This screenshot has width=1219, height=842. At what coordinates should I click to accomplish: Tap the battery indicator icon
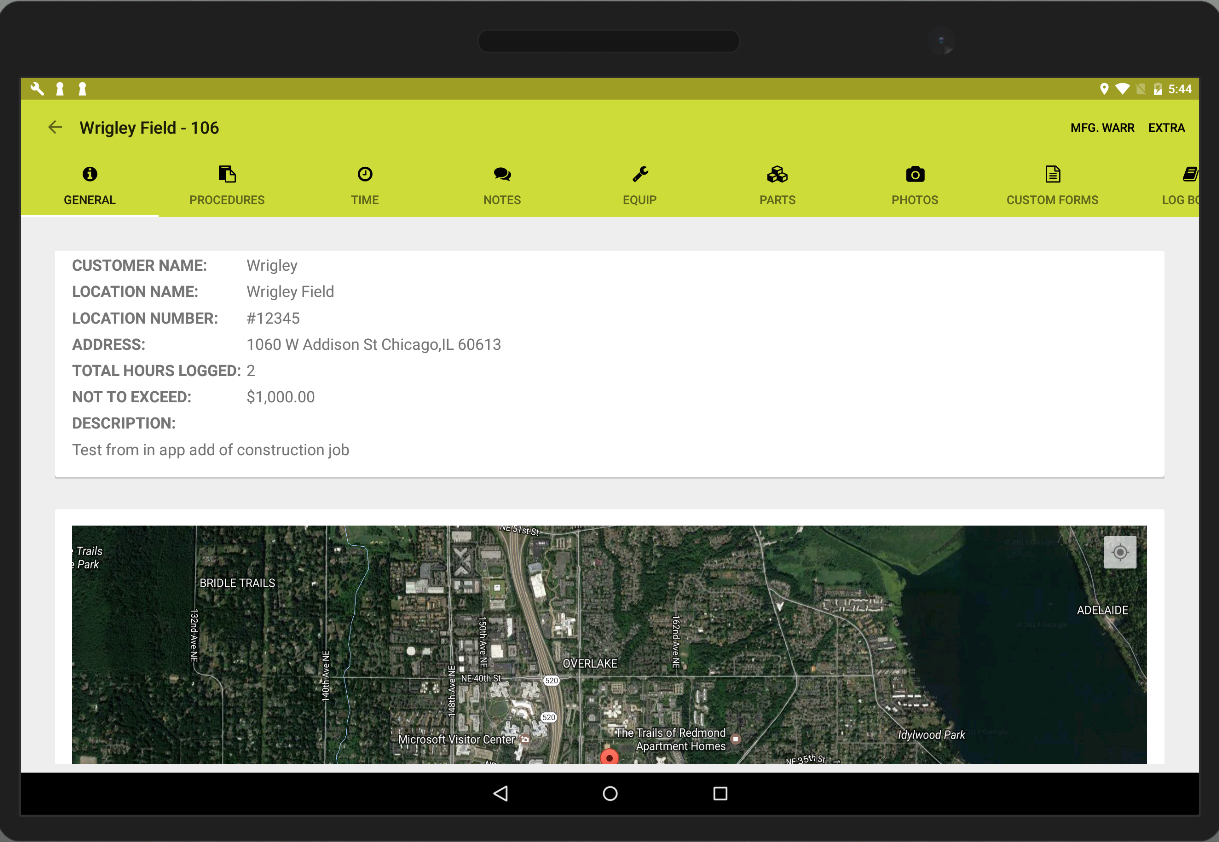[x=1158, y=89]
